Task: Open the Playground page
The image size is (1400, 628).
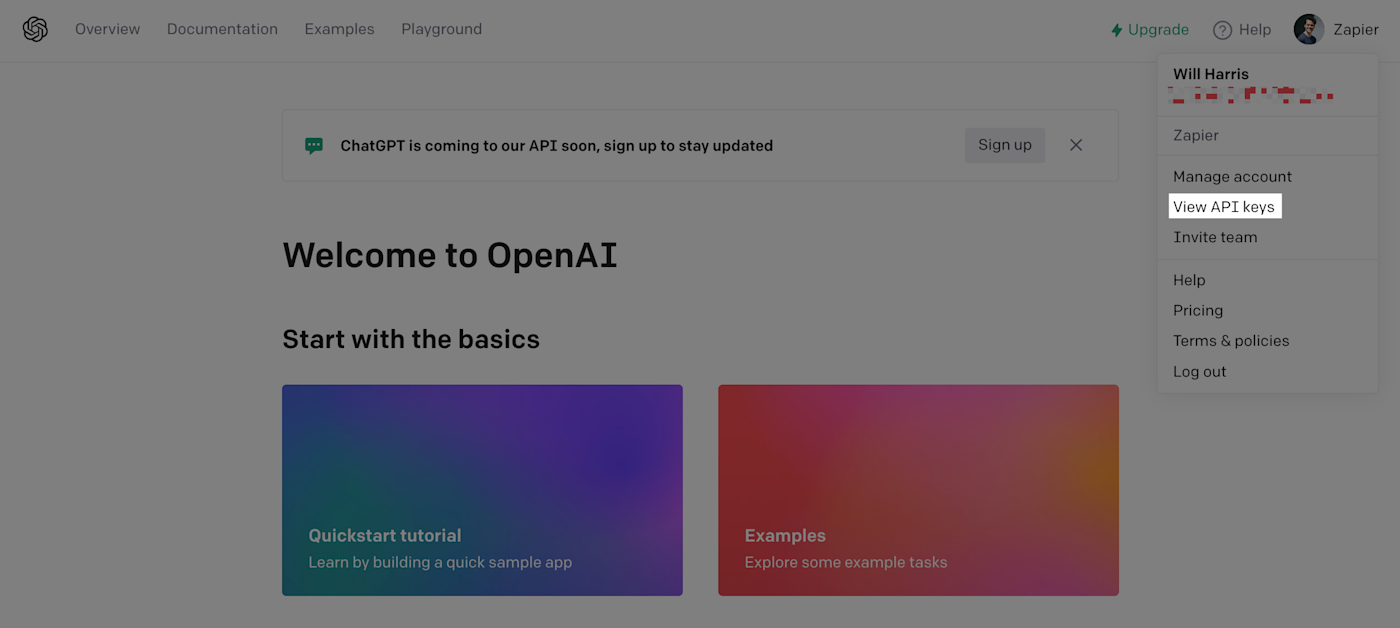Action: [x=442, y=30]
